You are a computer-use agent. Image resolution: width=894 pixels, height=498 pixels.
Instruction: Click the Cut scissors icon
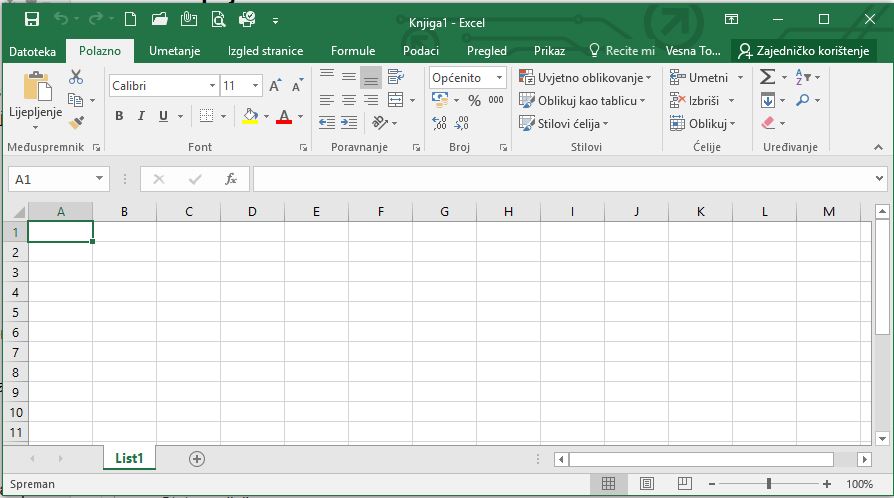(x=76, y=77)
